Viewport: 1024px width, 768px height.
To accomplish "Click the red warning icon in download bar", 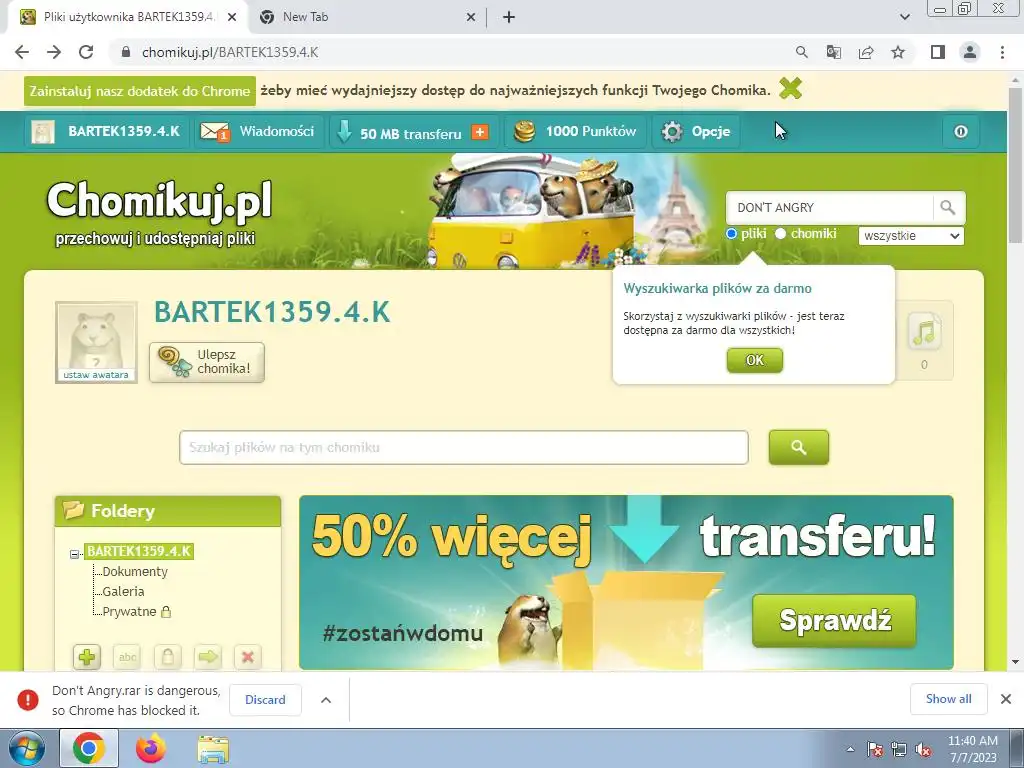I will [27, 699].
